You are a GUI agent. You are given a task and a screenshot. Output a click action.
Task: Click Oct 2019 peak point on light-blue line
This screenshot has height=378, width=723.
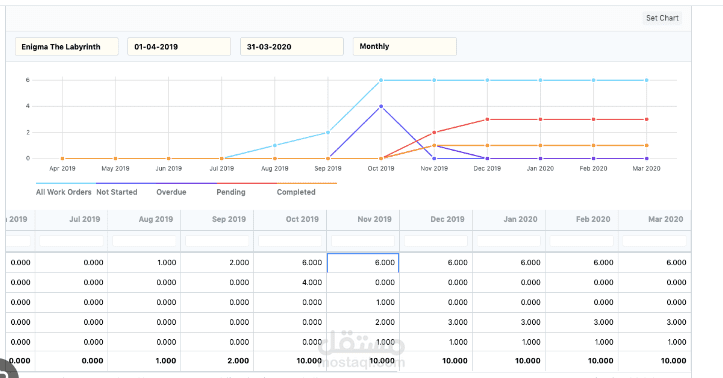pos(381,80)
